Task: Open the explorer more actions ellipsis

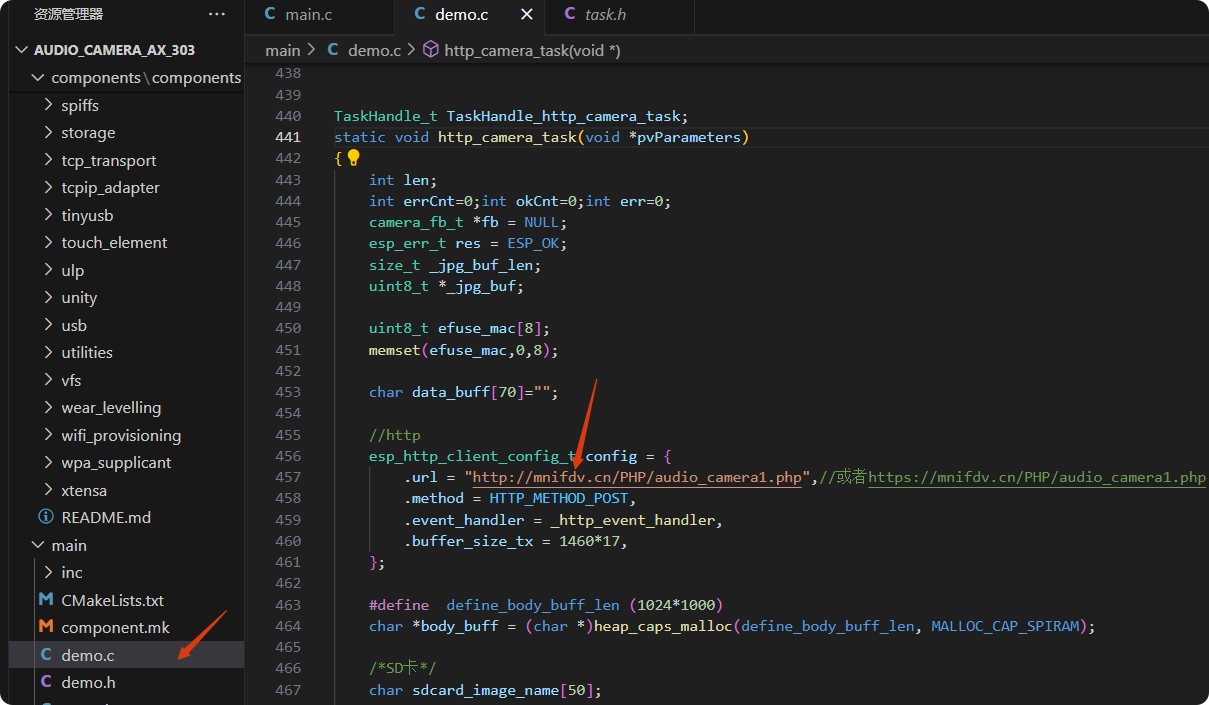Action: [217, 14]
